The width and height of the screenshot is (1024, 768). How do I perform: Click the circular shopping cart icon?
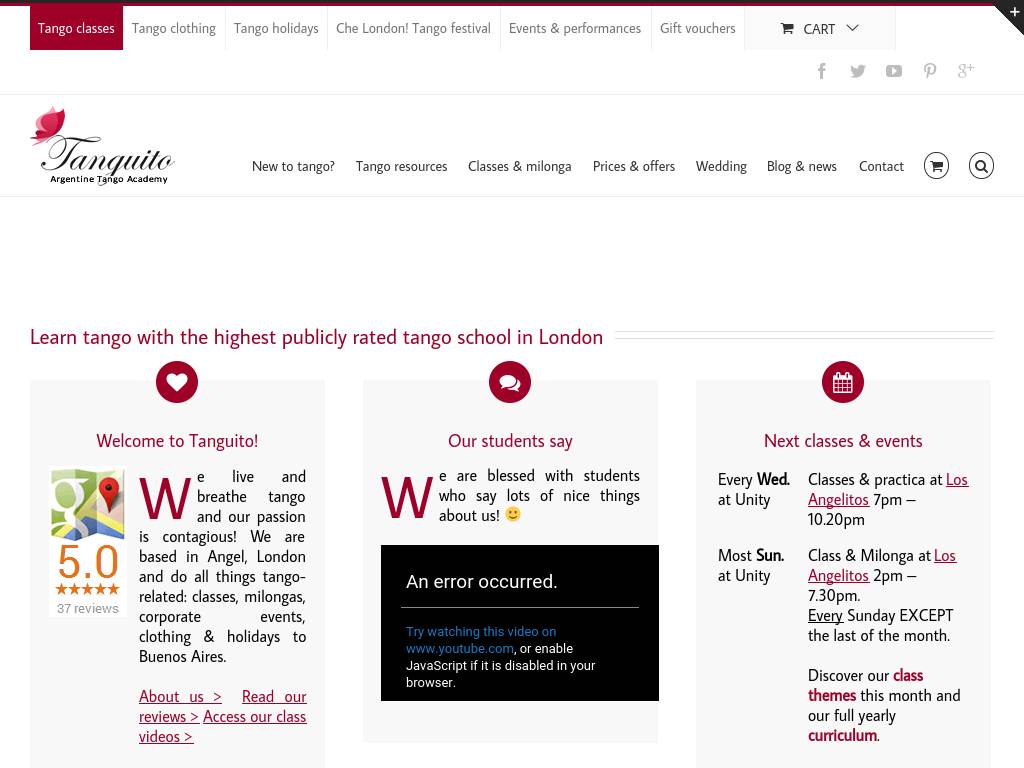[936, 166]
